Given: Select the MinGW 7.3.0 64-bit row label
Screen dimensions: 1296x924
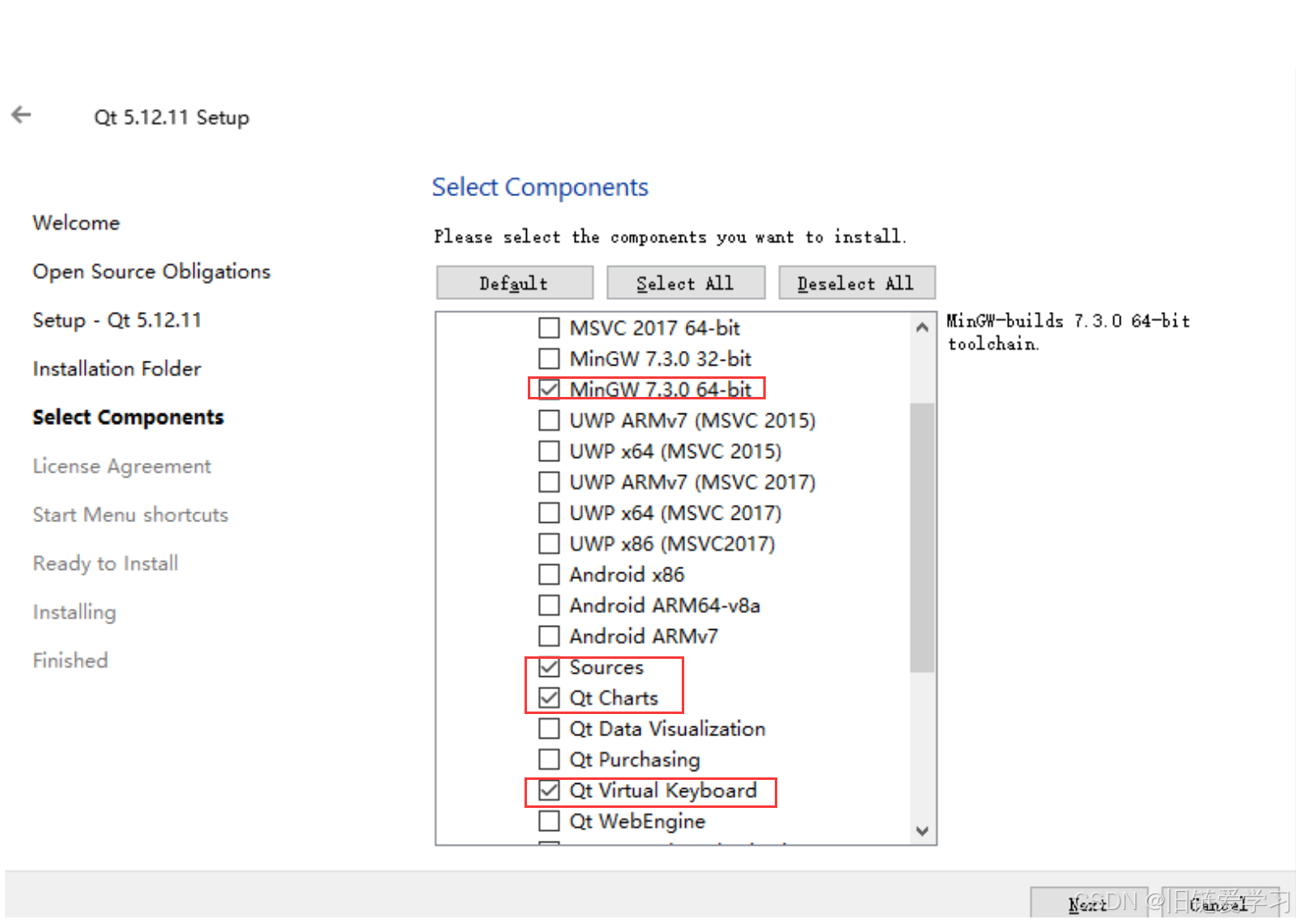Looking at the screenshot, I should [x=660, y=390].
